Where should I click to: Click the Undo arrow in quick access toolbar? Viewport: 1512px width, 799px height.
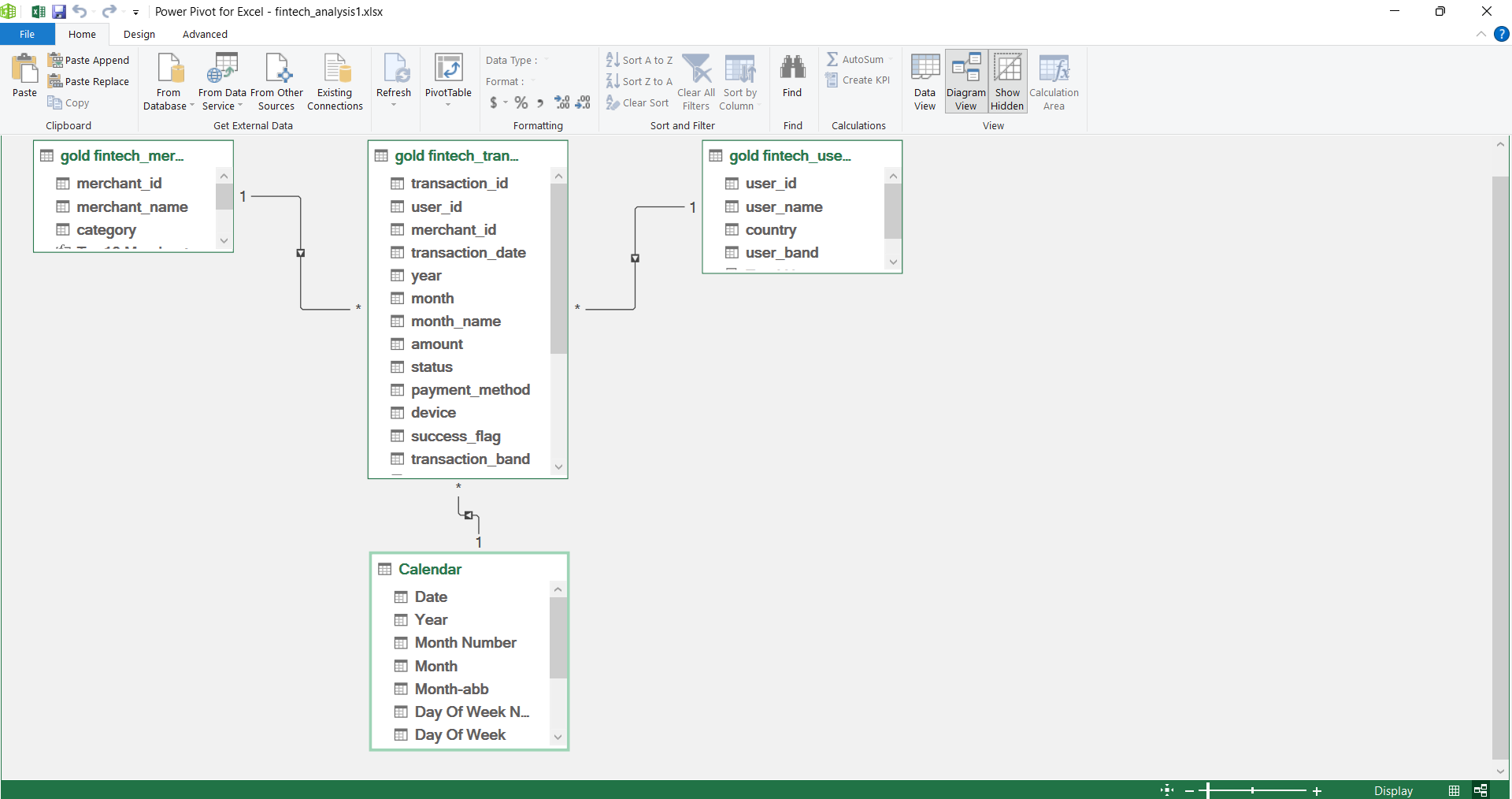coord(80,12)
